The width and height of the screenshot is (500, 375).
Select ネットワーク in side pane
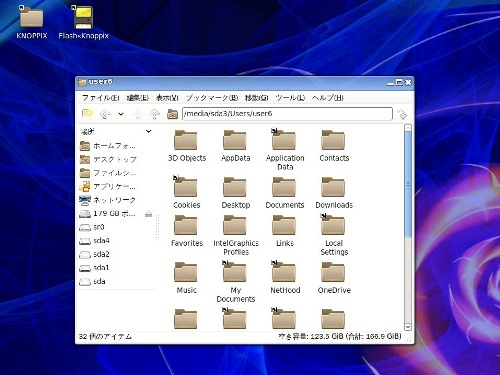108,200
